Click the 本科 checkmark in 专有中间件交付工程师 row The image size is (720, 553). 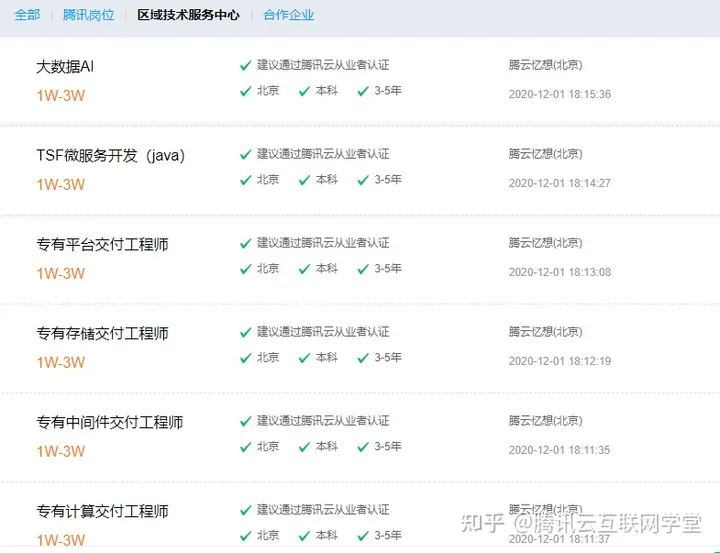(x=304, y=447)
